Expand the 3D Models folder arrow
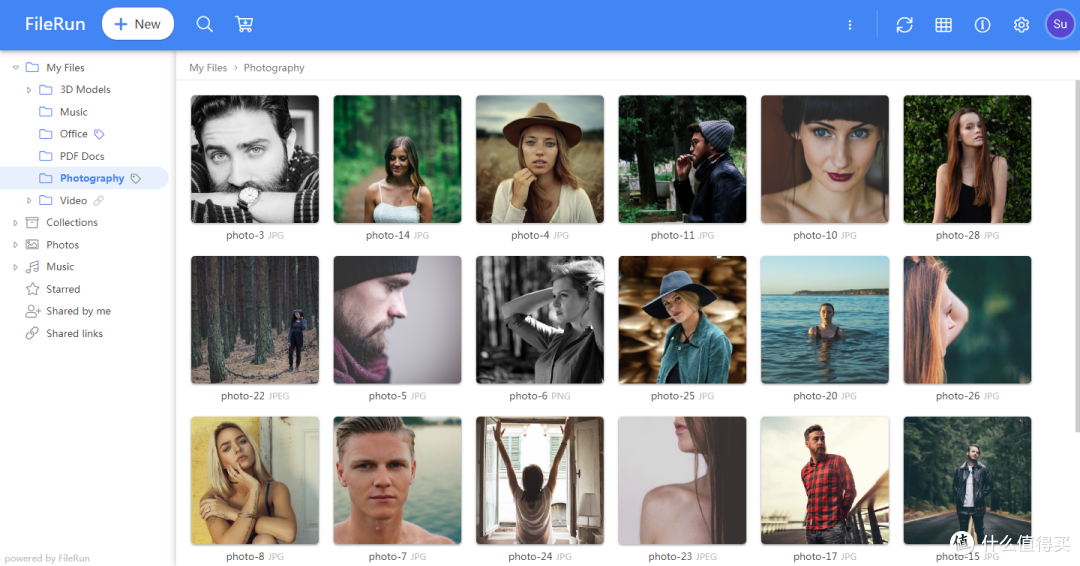 (x=29, y=90)
